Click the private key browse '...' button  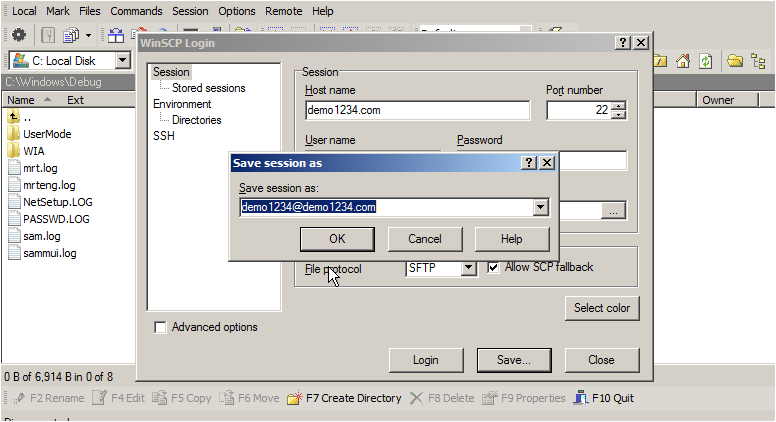pyautogui.click(x=614, y=211)
